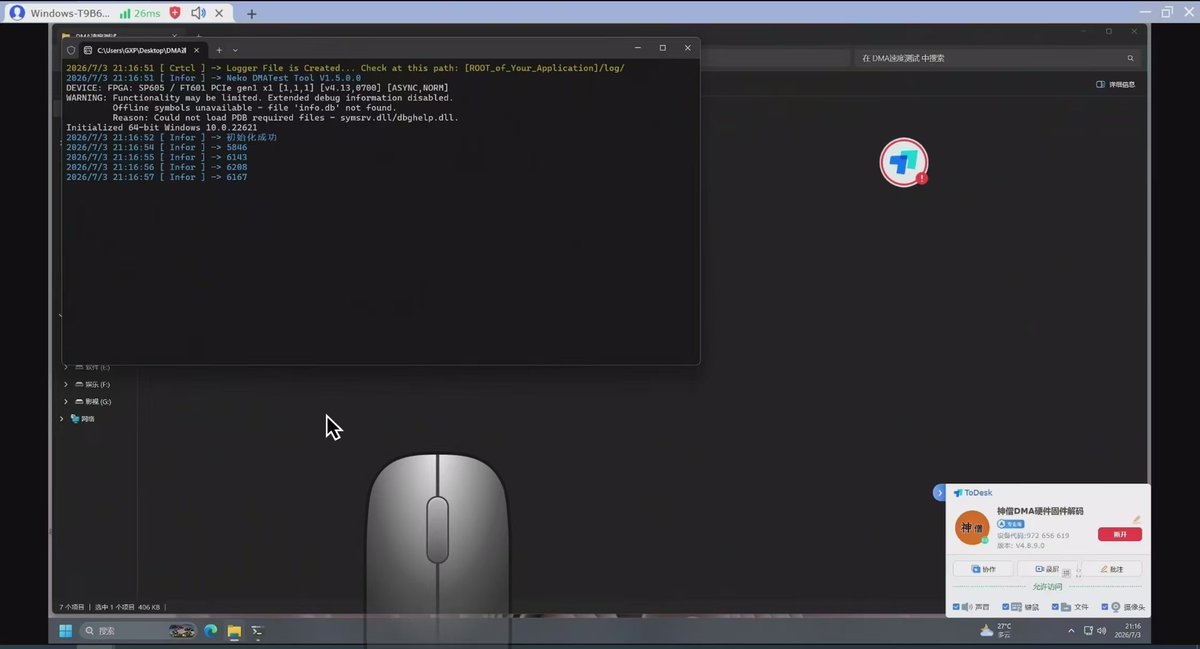Image resolution: width=1200 pixels, height=649 pixels.
Task: Maximize the terminal window
Action: point(662,48)
